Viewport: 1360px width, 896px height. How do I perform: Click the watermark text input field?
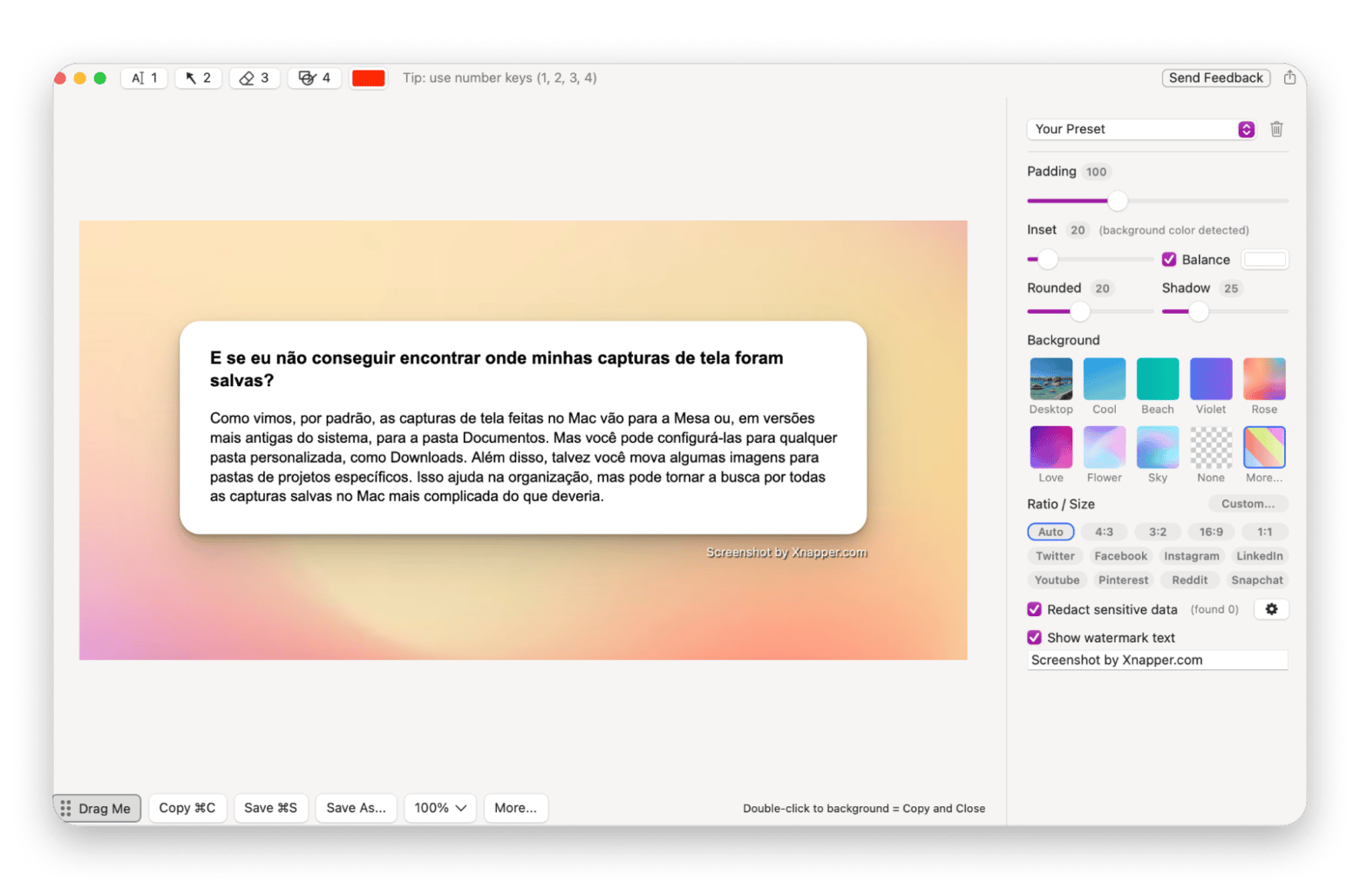(x=1157, y=660)
